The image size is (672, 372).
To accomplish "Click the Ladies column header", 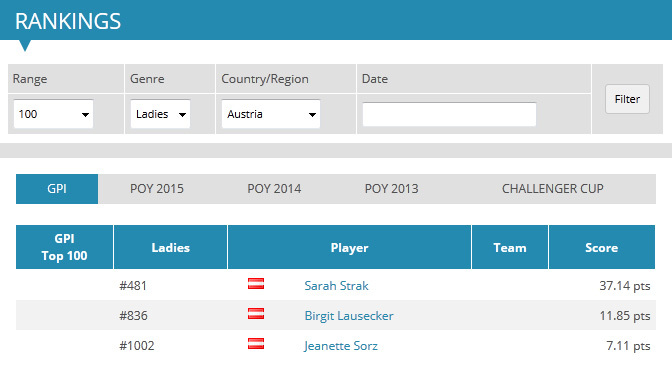I will tap(171, 247).
